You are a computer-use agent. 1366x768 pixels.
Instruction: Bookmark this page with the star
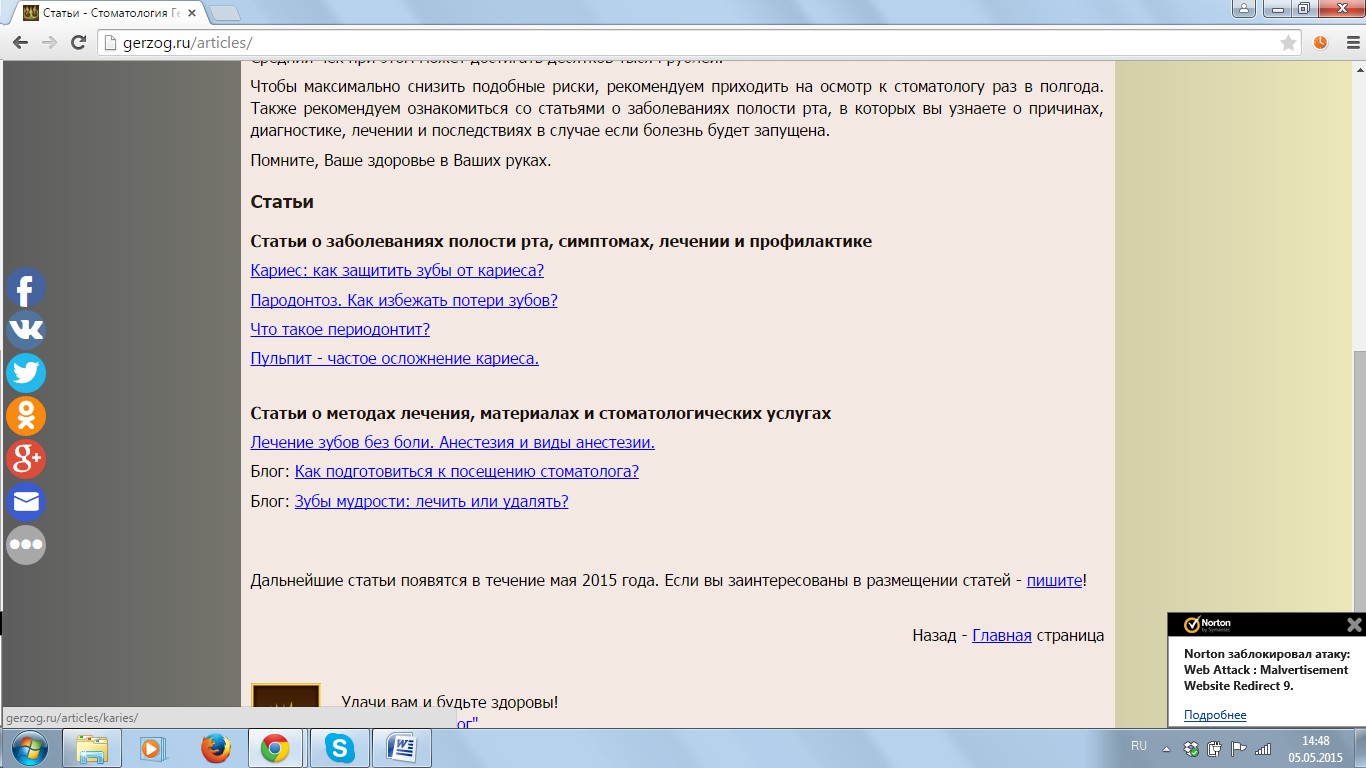pos(1289,43)
